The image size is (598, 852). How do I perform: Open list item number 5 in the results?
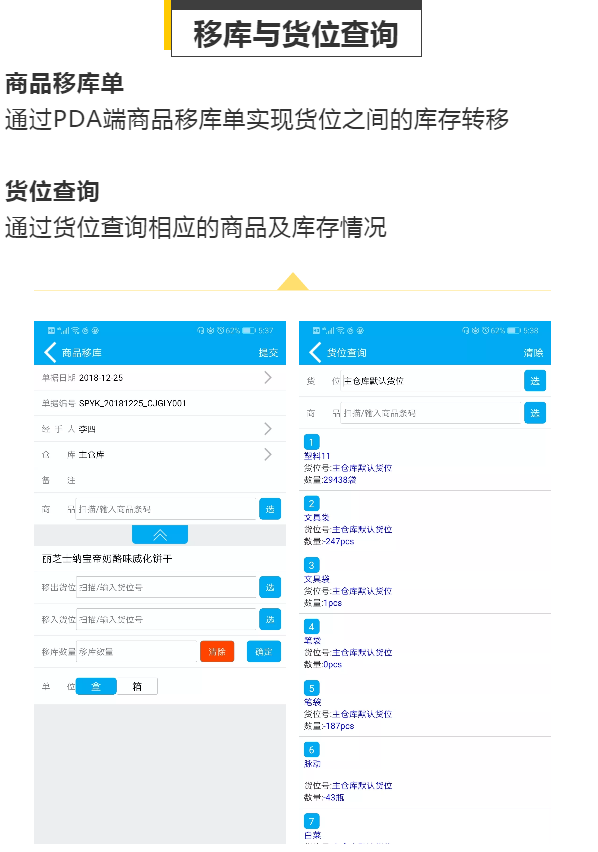[x=425, y=706]
